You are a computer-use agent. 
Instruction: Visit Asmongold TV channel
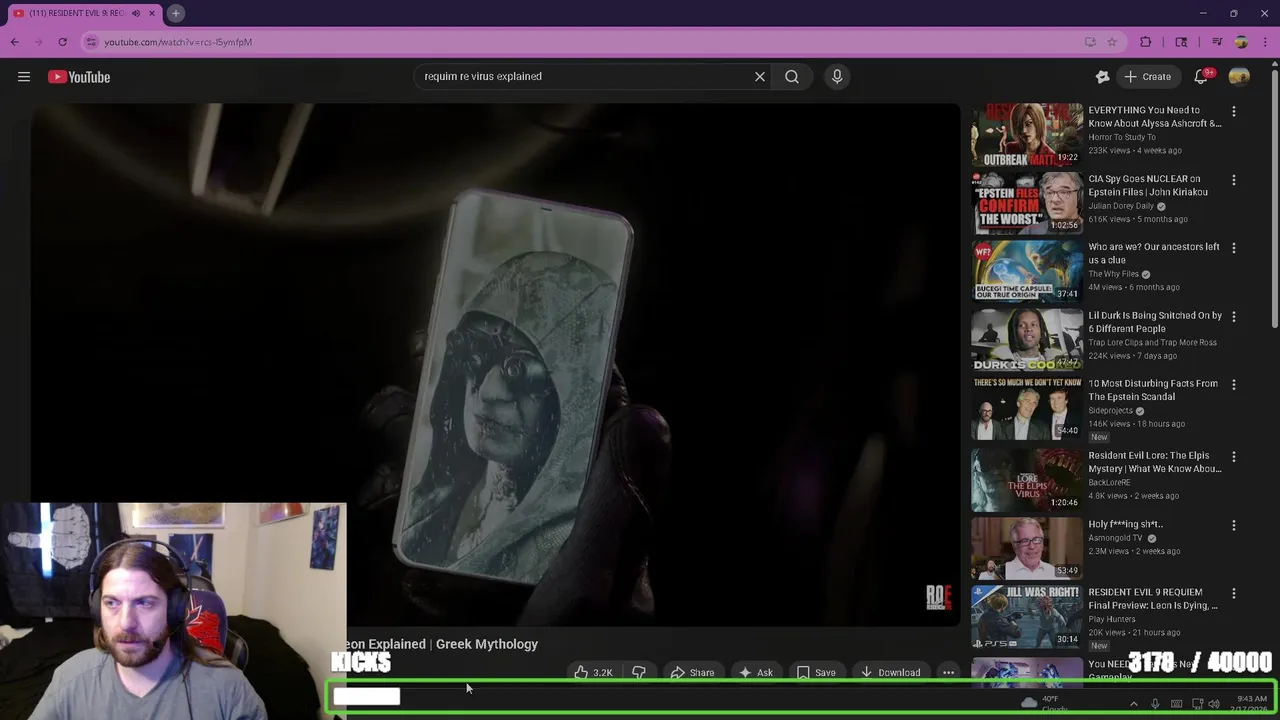click(1115, 538)
